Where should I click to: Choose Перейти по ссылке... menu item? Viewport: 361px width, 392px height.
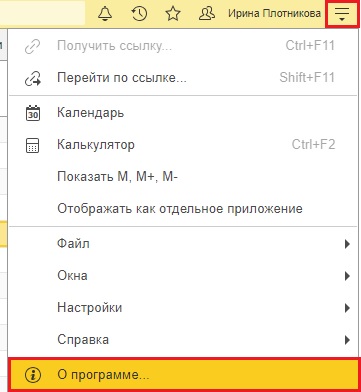tap(184, 78)
